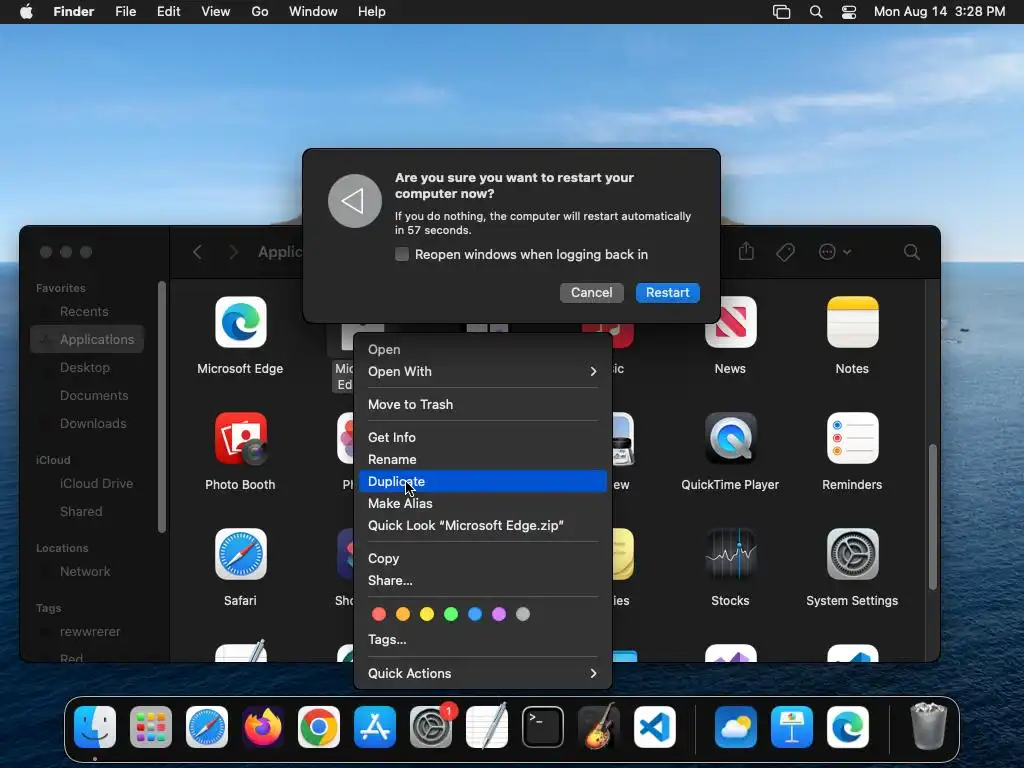Image resolution: width=1024 pixels, height=768 pixels.
Task: Check Reopen windows when logging back in
Action: (x=402, y=254)
